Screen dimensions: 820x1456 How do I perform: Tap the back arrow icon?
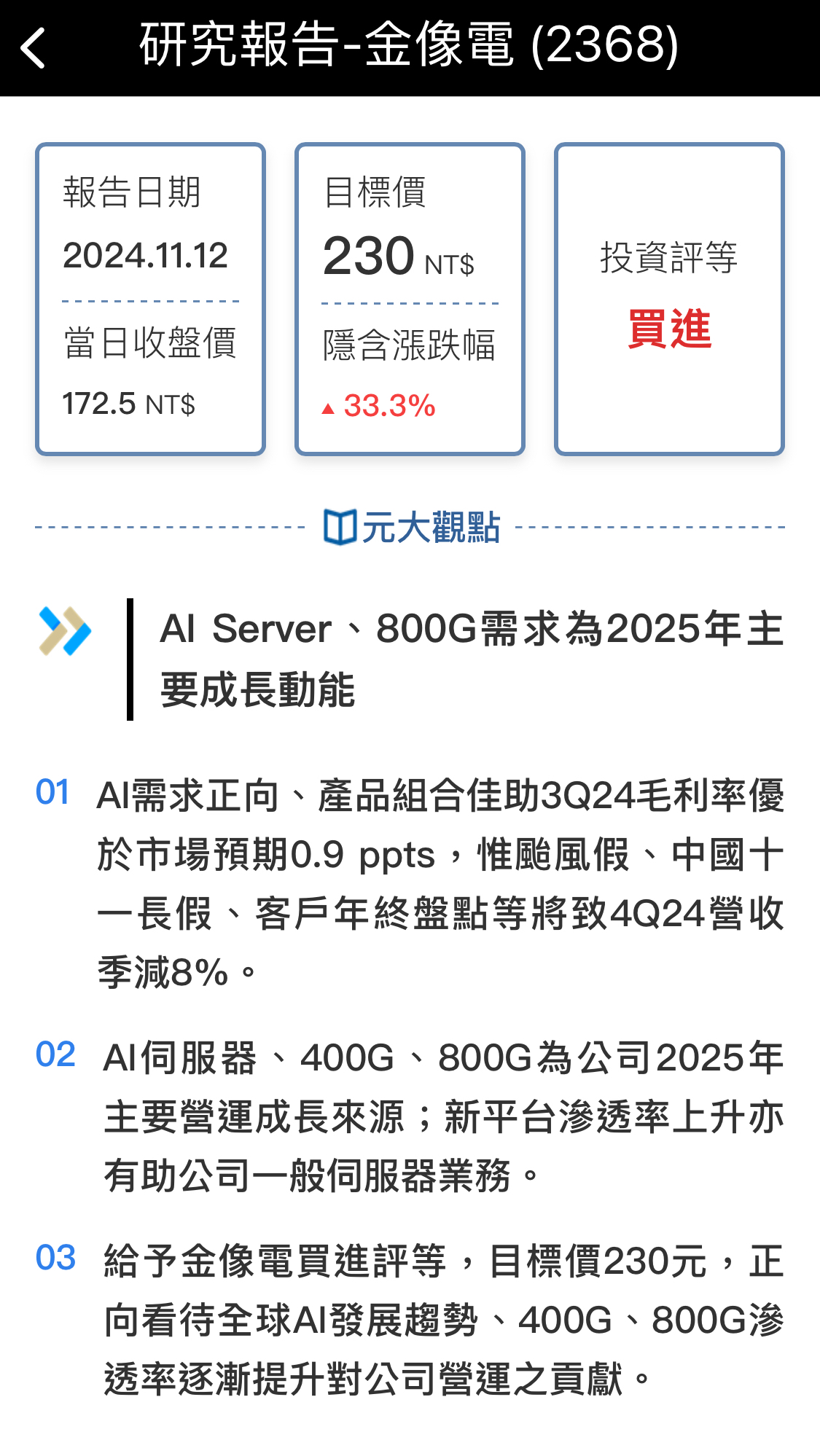pyautogui.click(x=34, y=48)
